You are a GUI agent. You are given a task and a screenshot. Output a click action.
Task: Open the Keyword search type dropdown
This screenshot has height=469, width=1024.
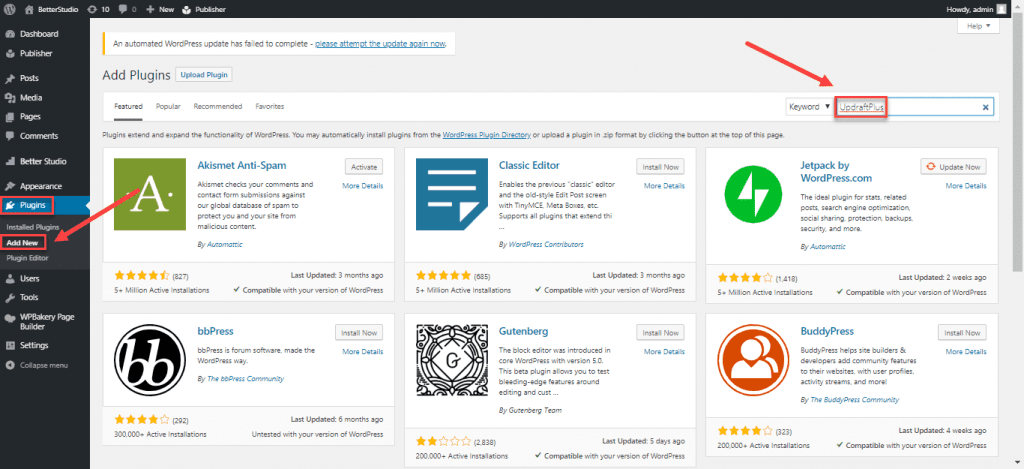click(809, 106)
